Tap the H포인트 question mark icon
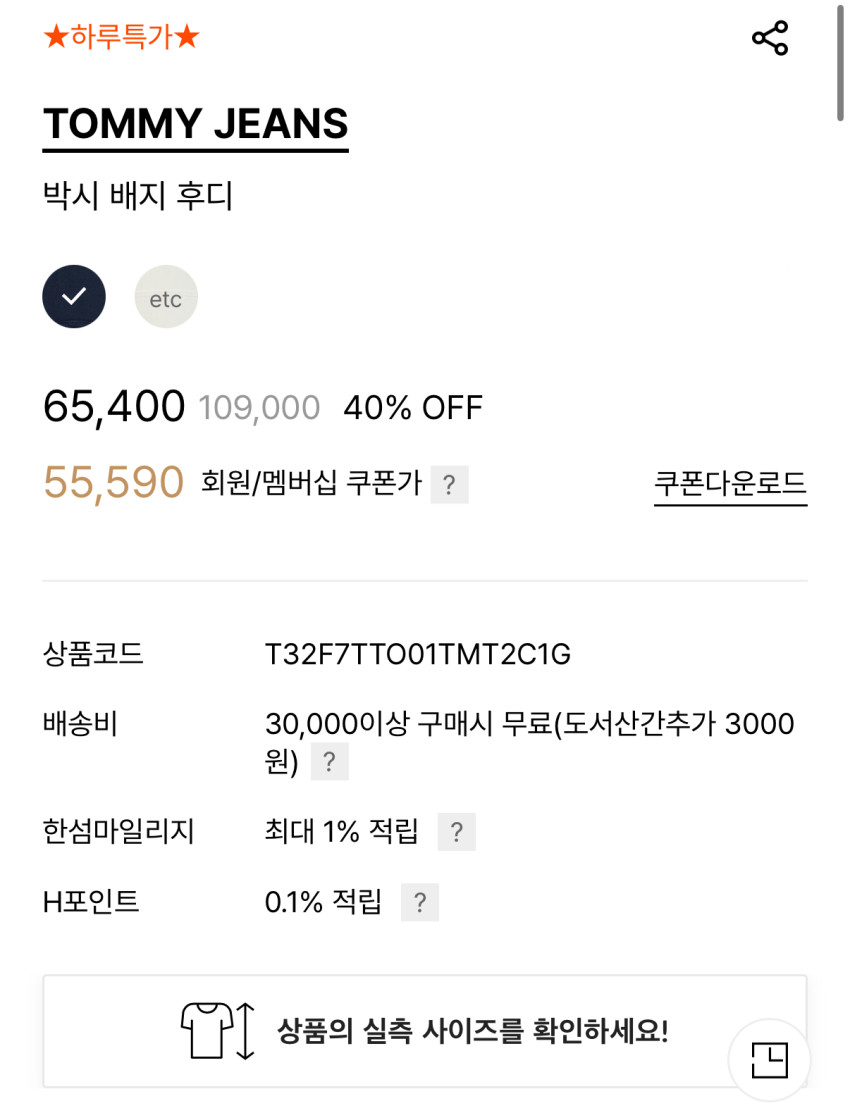Screen dimensions: 850x1120 tap(420, 903)
